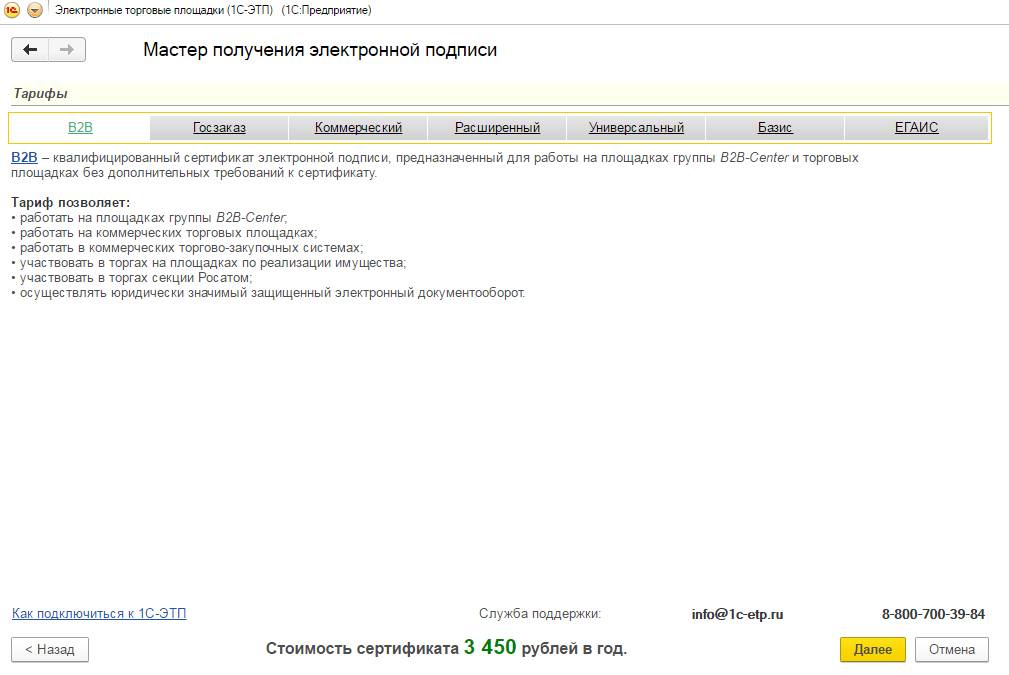Select the ЕГАИС tariff tab
Viewport: 1009px width, 675px height.
point(916,127)
